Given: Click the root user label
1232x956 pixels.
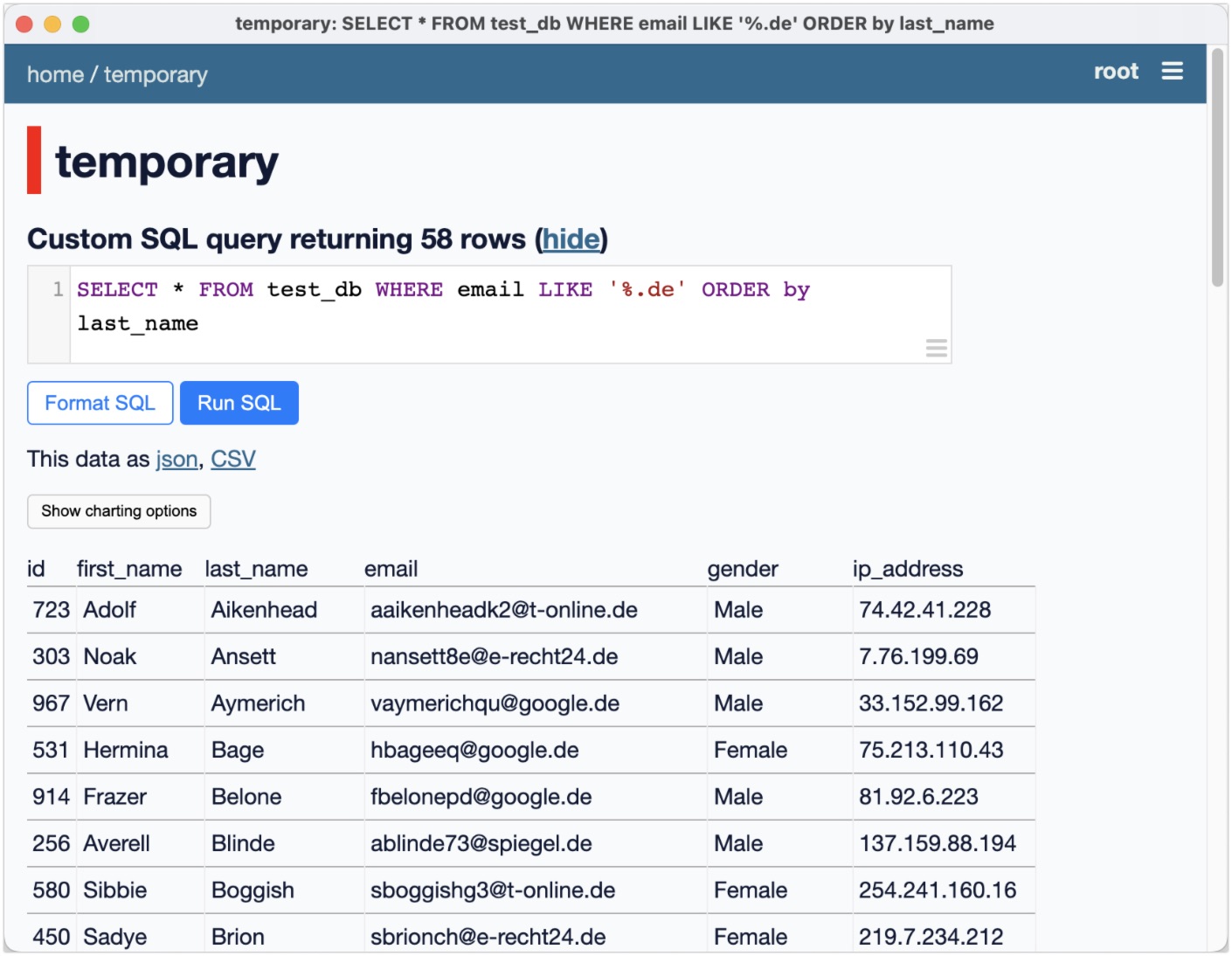Looking at the screenshot, I should (1116, 72).
